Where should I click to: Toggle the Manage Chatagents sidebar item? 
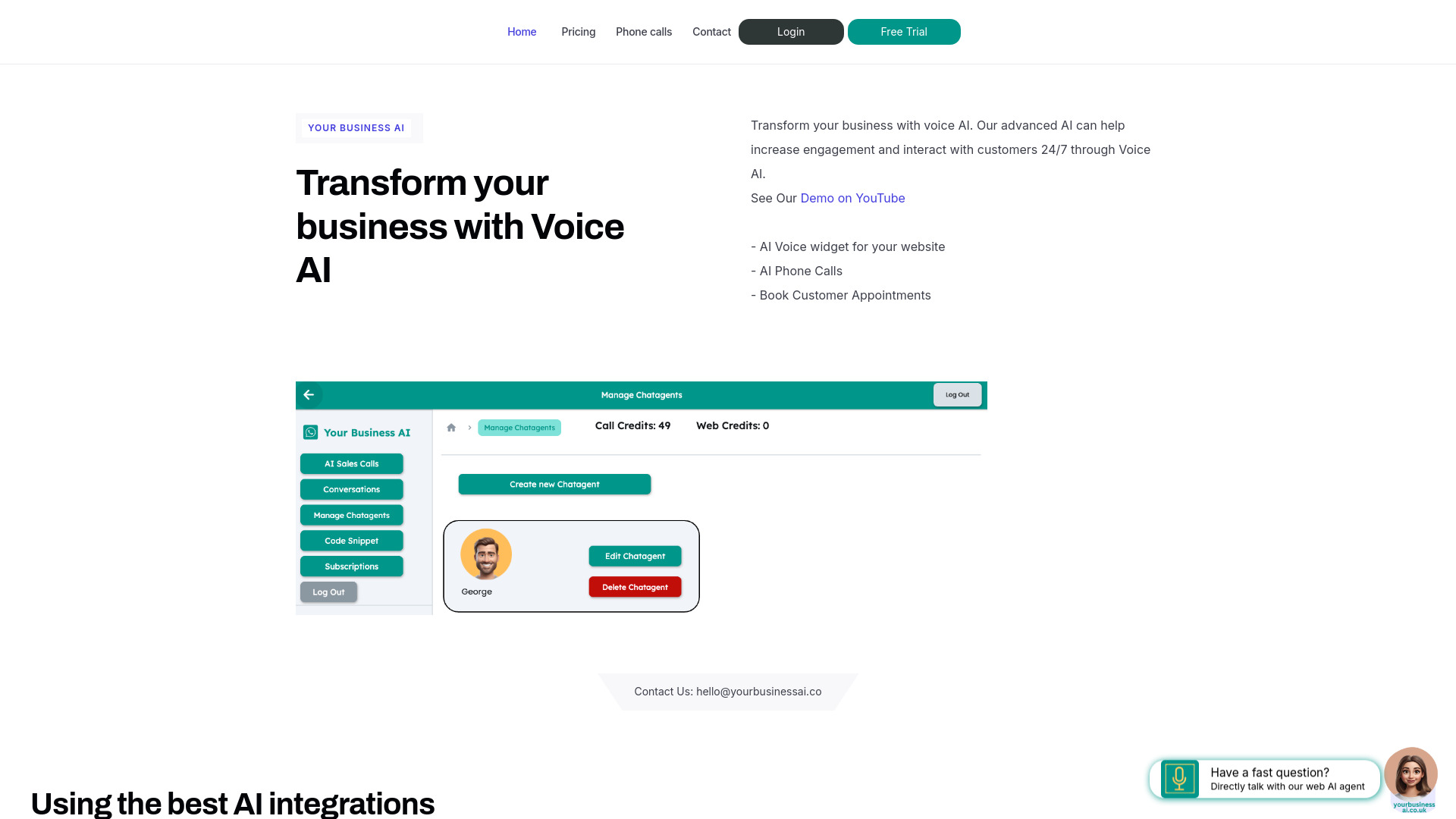(351, 515)
